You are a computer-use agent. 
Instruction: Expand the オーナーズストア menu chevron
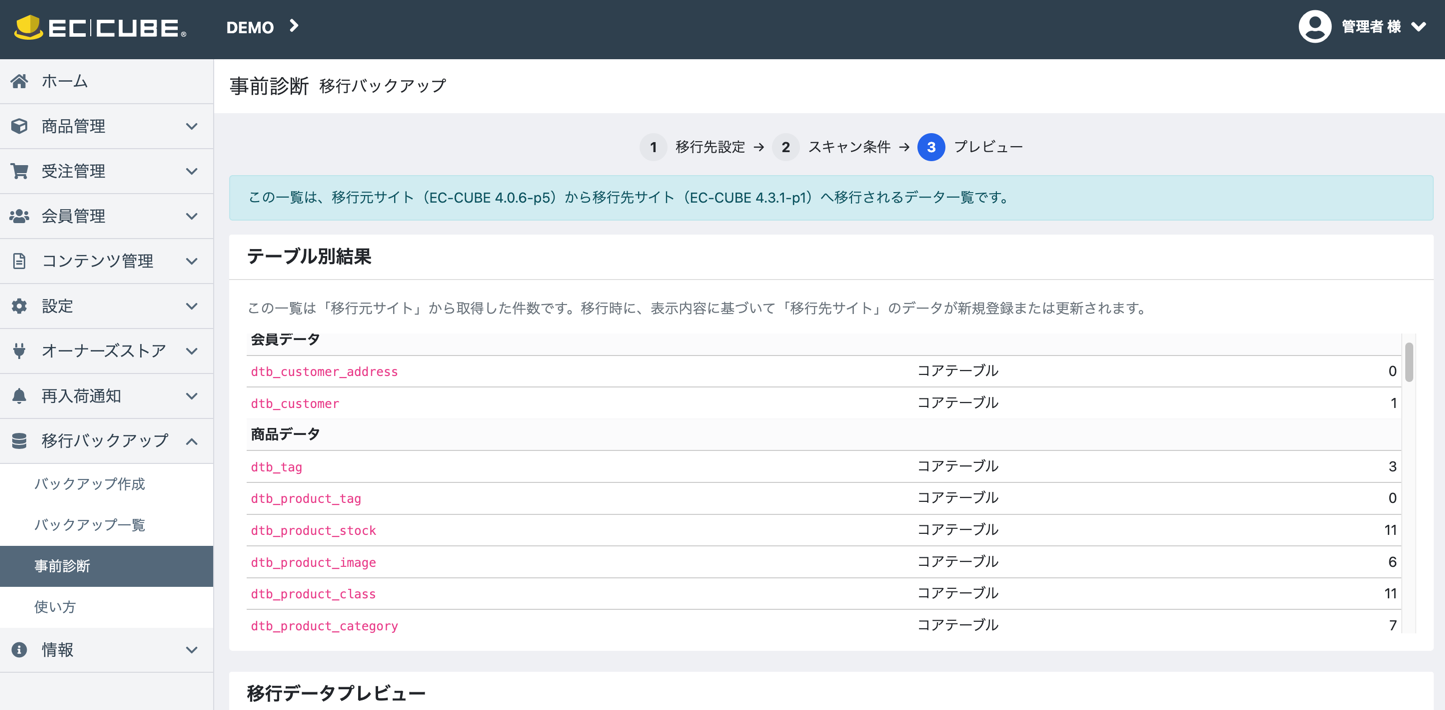pyautogui.click(x=192, y=352)
